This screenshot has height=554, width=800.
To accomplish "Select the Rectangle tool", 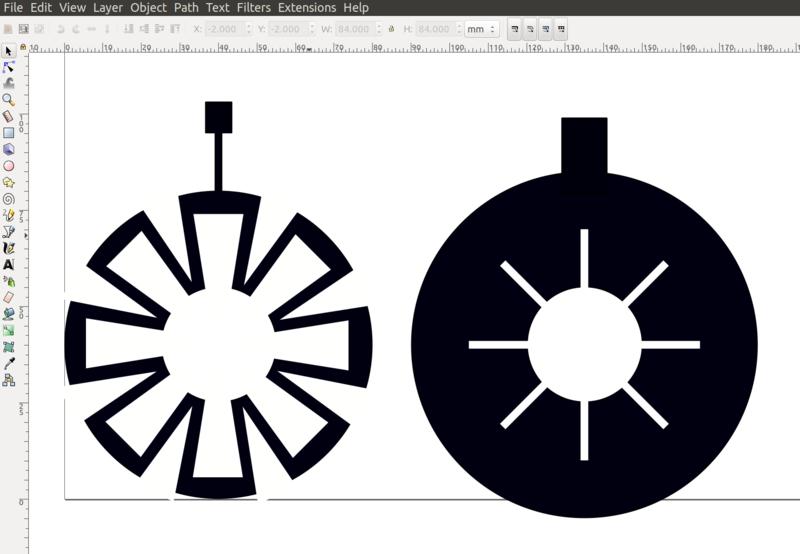I will pyautogui.click(x=8, y=133).
